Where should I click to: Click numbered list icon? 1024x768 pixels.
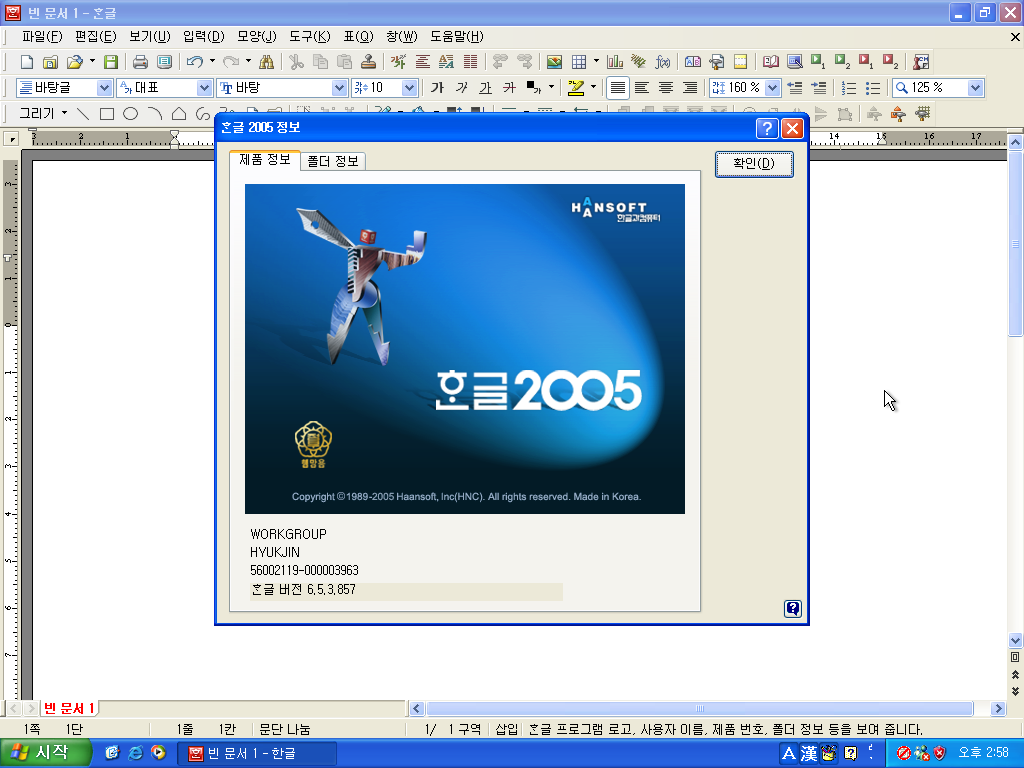pos(849,88)
